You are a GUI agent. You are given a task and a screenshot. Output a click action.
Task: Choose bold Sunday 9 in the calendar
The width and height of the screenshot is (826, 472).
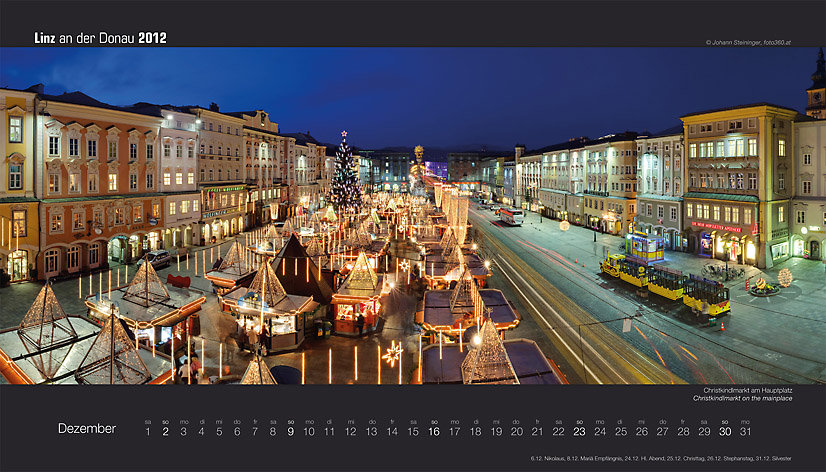pos(290,432)
